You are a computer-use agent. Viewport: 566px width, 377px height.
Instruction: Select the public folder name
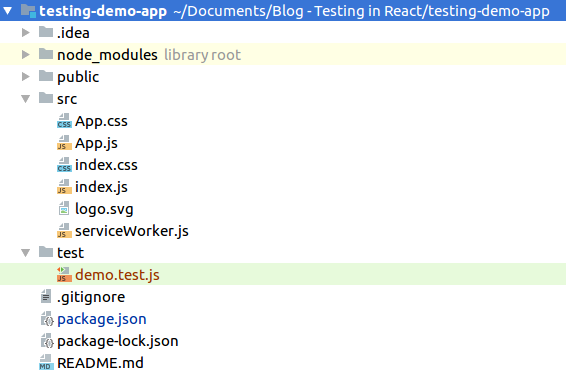(78, 77)
